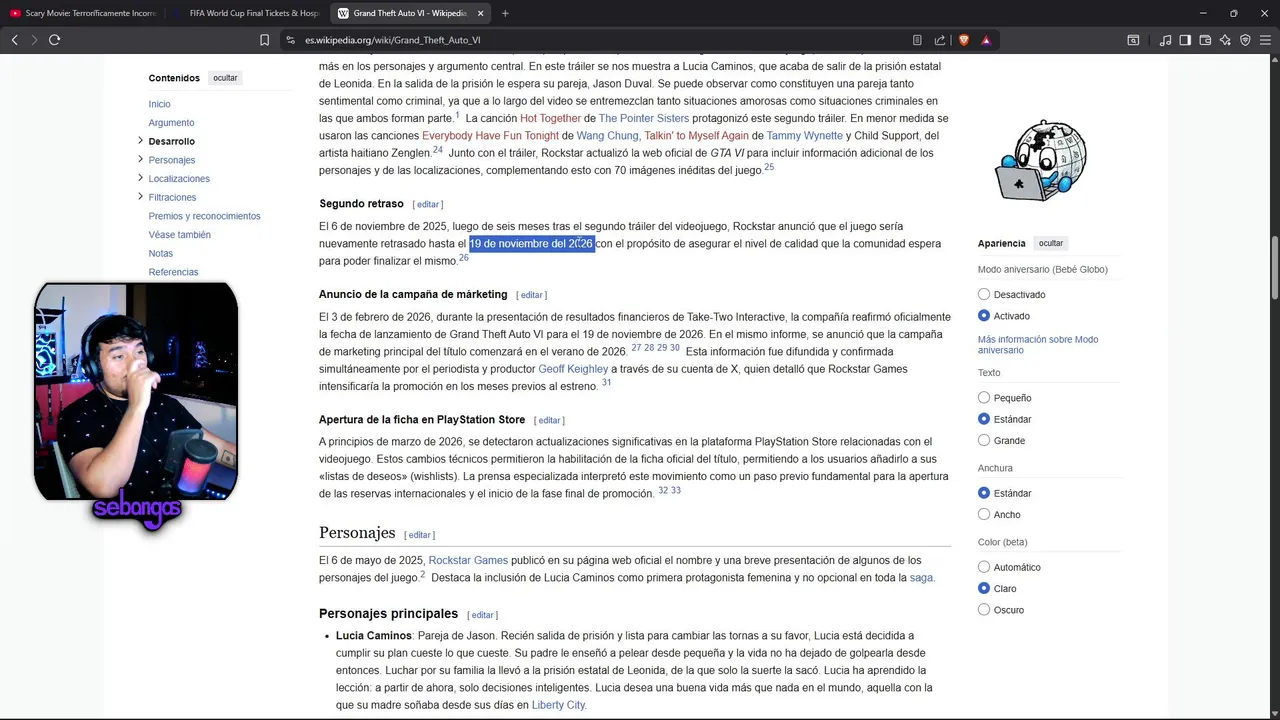Open the tab search icon in toolbar
The image size is (1280, 720).
tap(1133, 40)
